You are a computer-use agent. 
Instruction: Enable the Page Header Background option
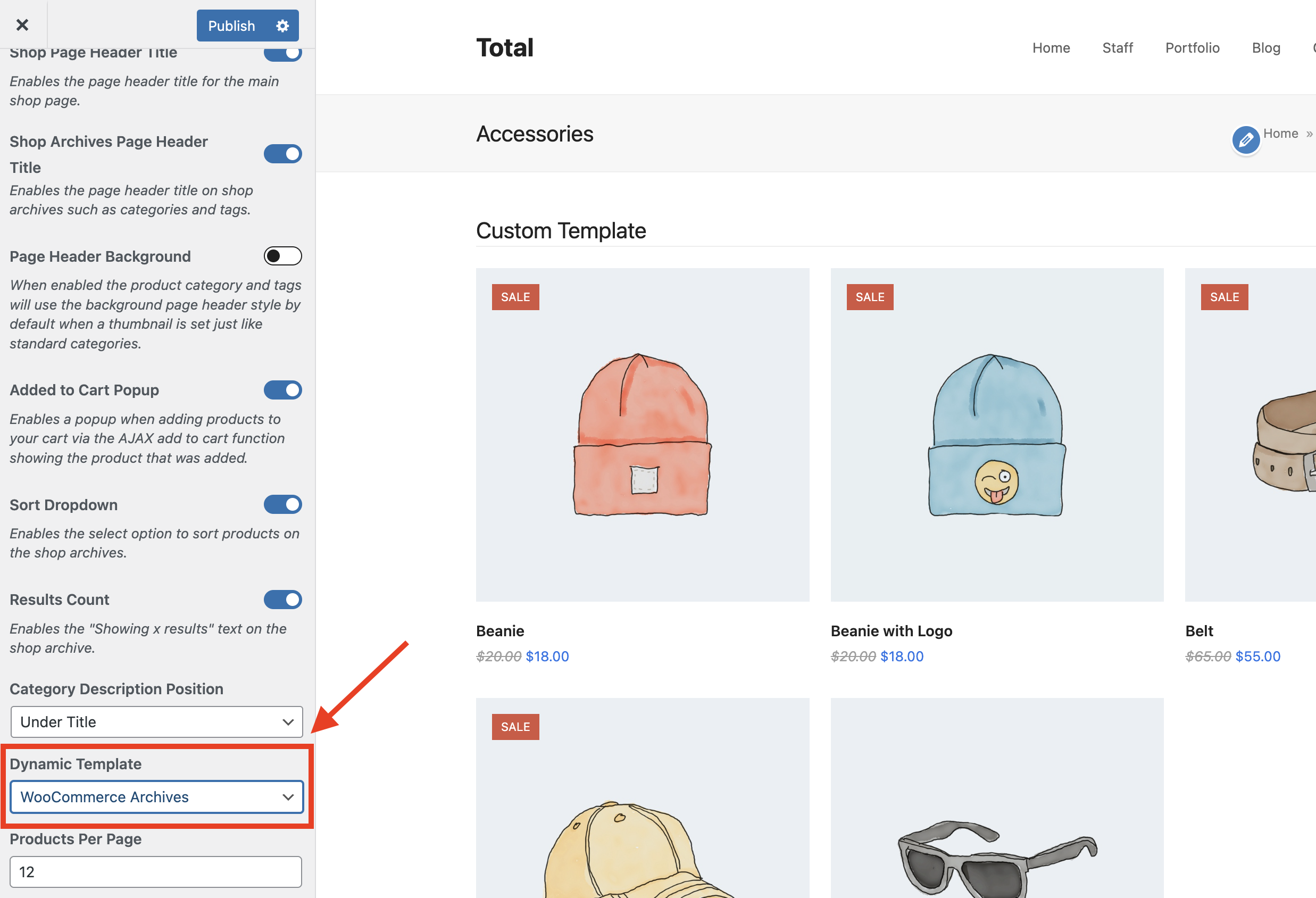click(x=282, y=256)
